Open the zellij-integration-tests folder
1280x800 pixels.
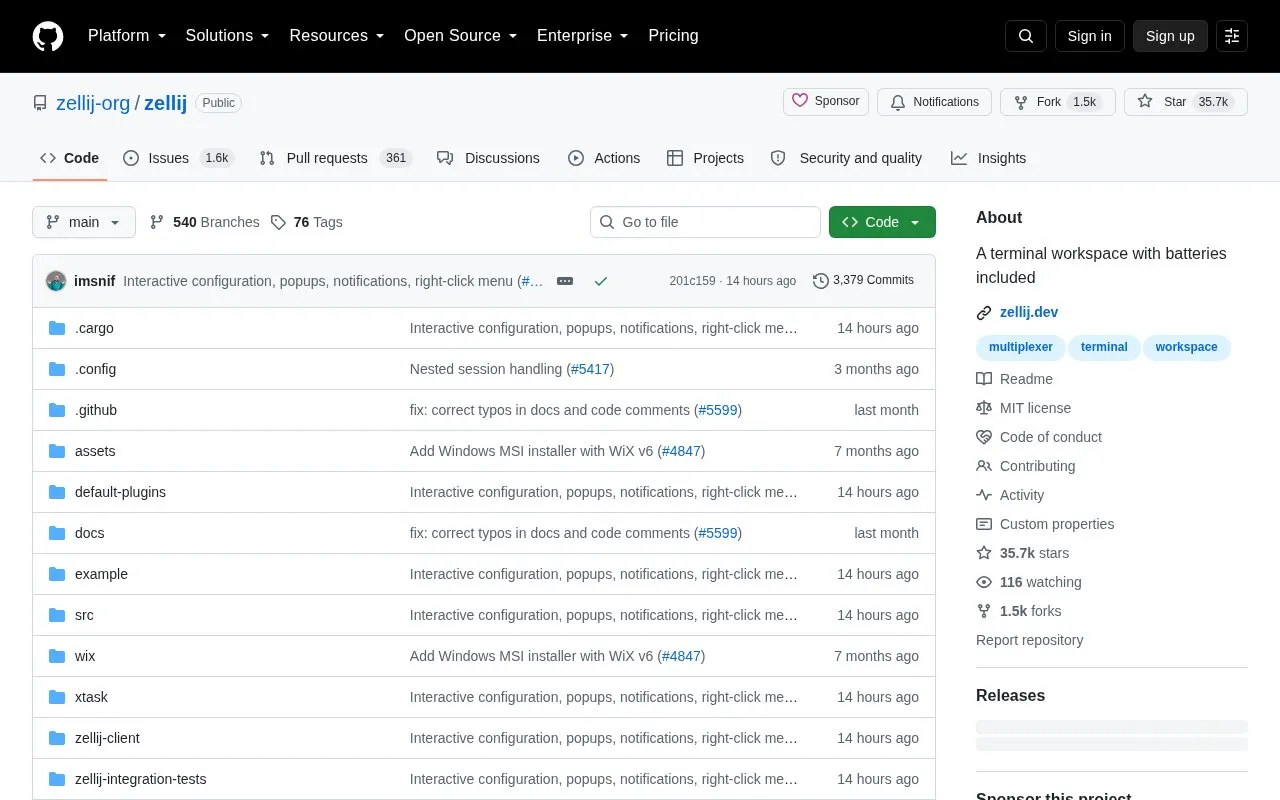click(x=141, y=779)
